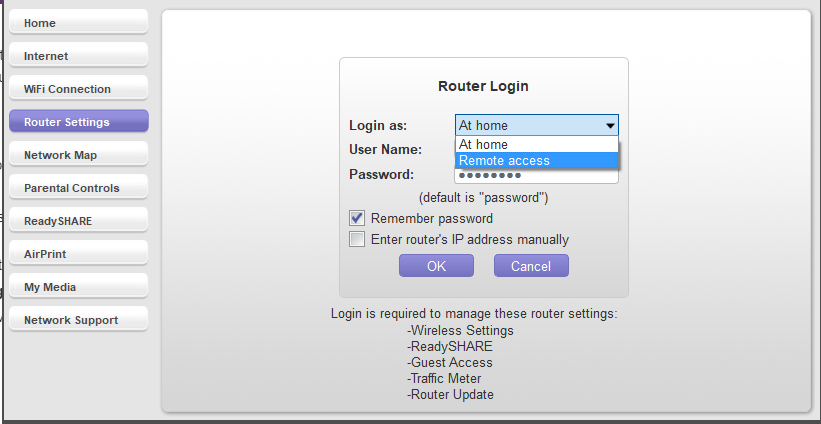Click the -Wireless Settings line
Image resolution: width=821 pixels, height=424 pixels.
coord(460,331)
